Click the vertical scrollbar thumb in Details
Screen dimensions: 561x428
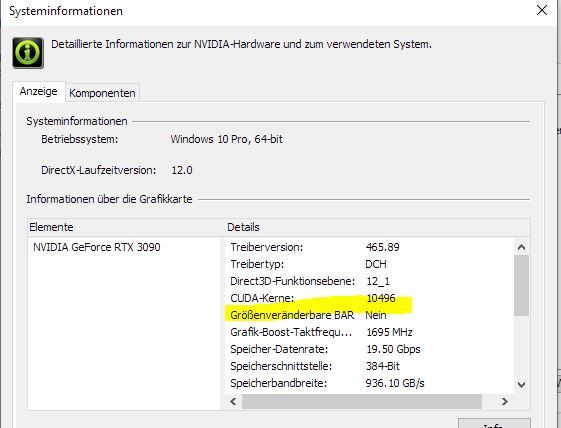pos(521,286)
